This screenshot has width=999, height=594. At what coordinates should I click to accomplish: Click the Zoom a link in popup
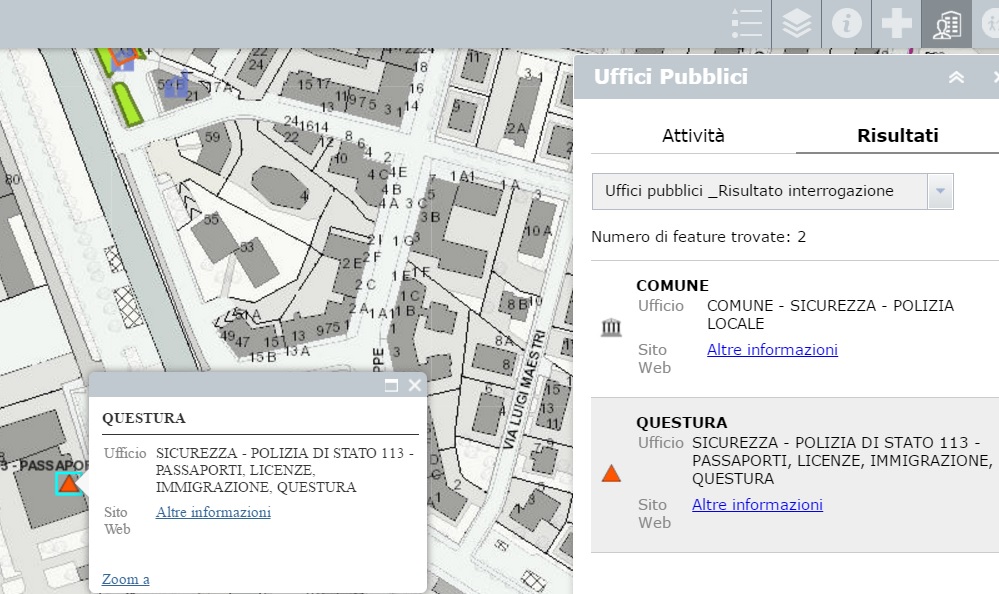click(126, 579)
